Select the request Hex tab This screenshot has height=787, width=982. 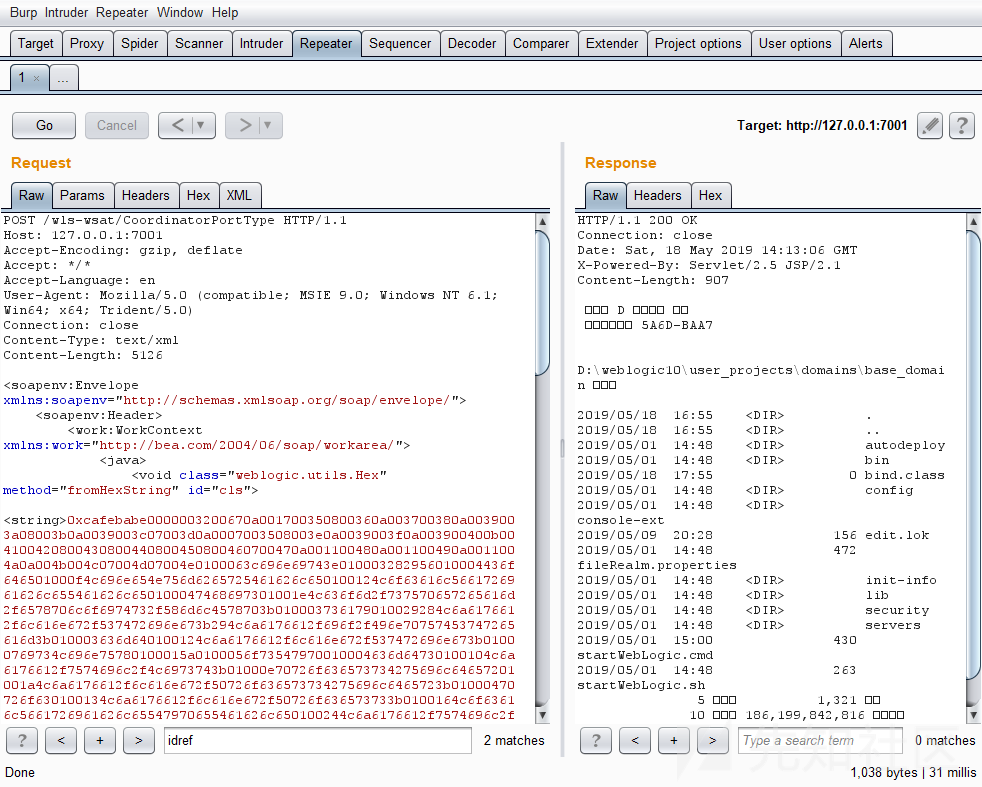click(198, 195)
